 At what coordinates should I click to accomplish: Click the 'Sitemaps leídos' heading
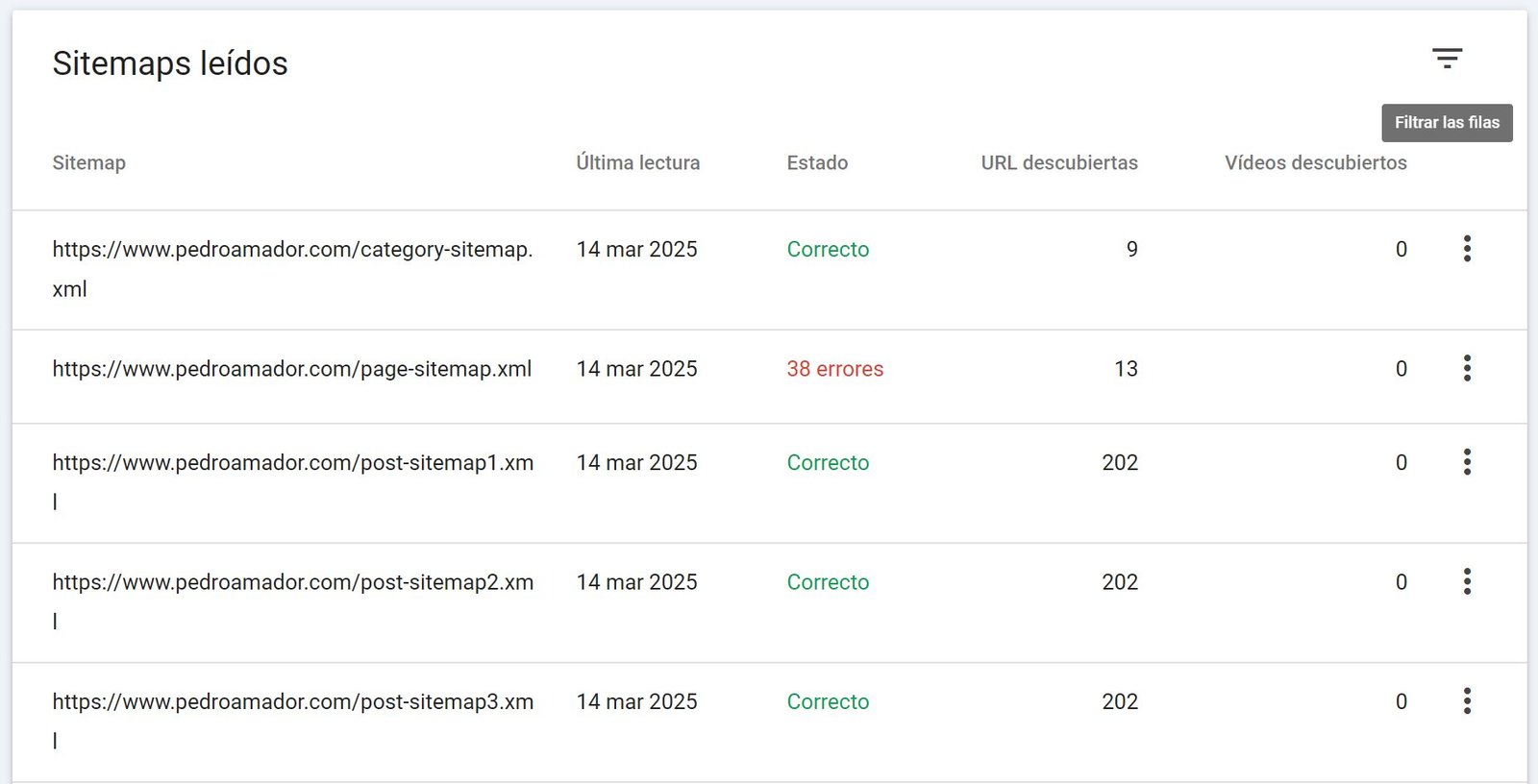pos(170,63)
